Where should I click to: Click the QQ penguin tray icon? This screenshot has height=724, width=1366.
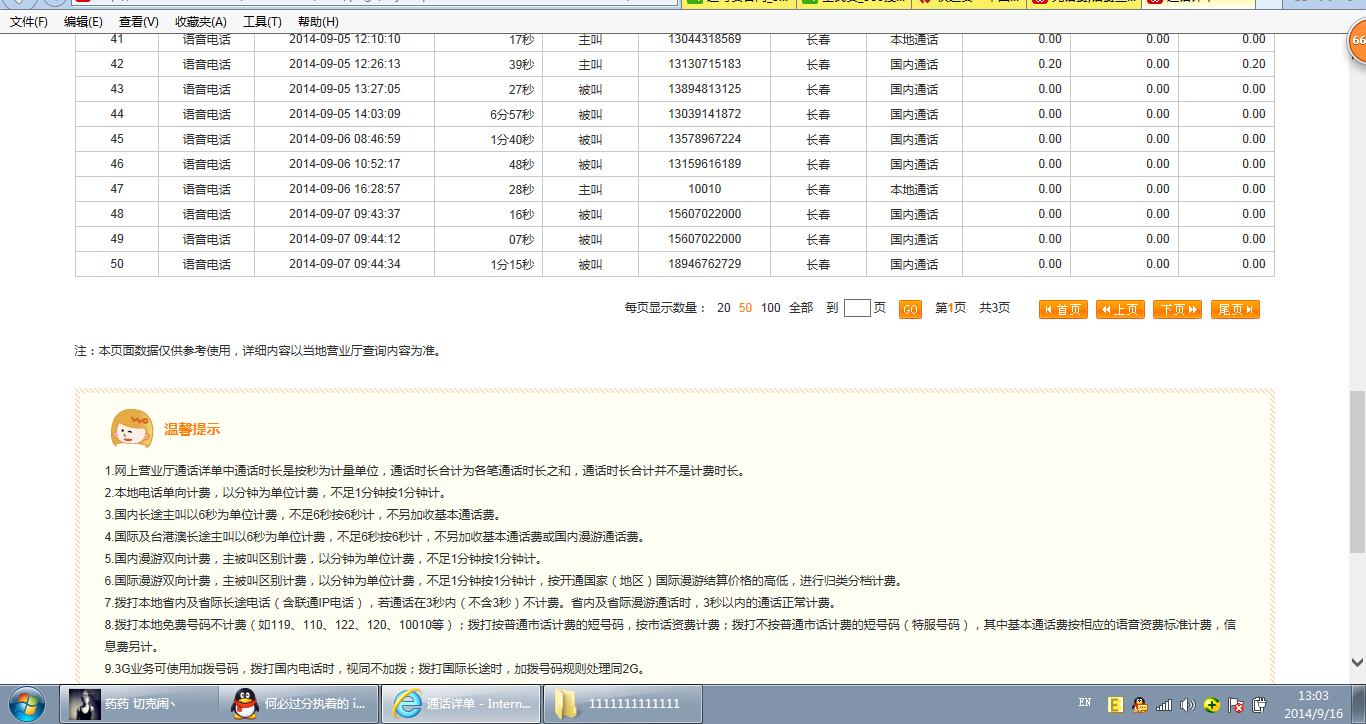pos(1139,704)
